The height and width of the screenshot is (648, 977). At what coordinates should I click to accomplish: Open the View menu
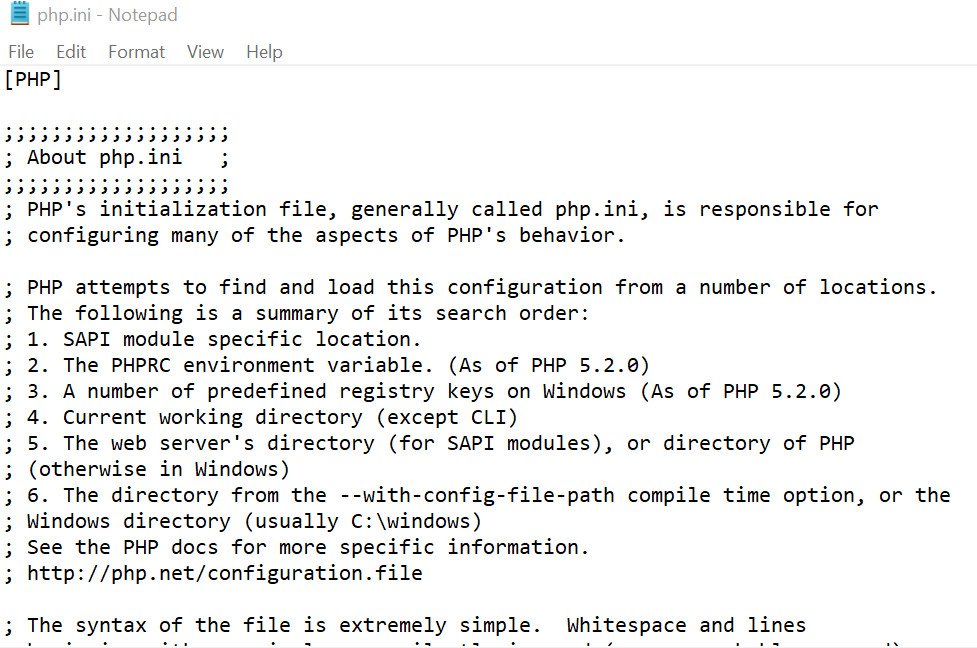click(205, 52)
